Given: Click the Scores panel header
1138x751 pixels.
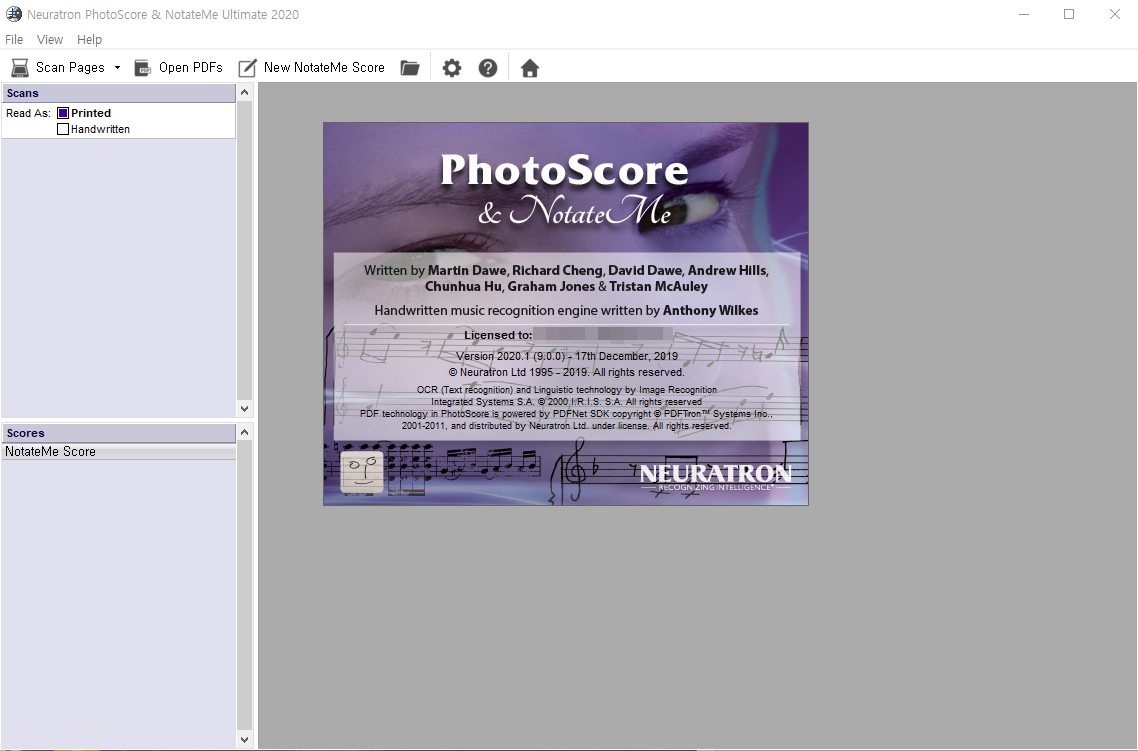Looking at the screenshot, I should click(118, 433).
